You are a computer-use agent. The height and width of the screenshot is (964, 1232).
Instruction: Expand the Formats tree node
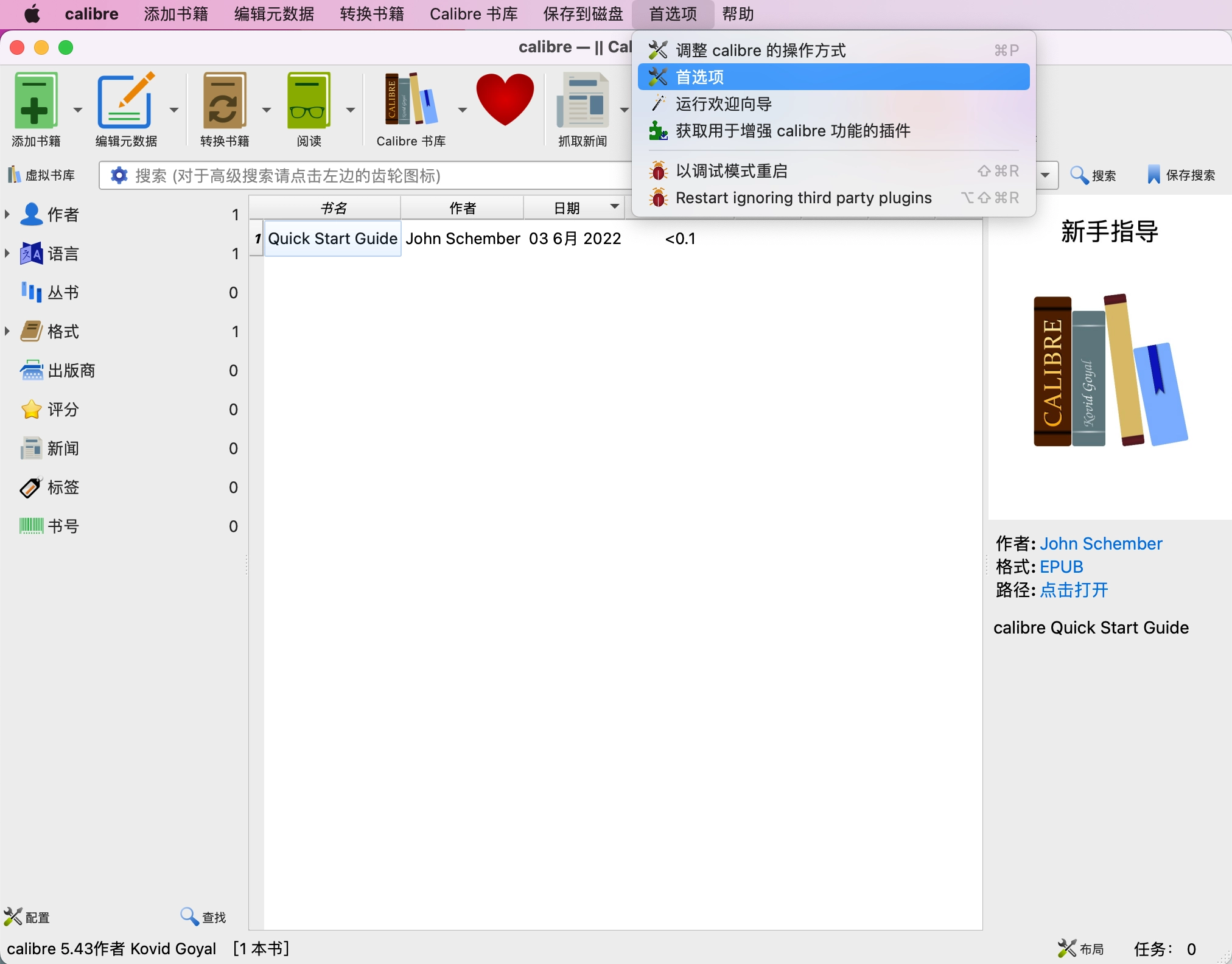point(7,331)
